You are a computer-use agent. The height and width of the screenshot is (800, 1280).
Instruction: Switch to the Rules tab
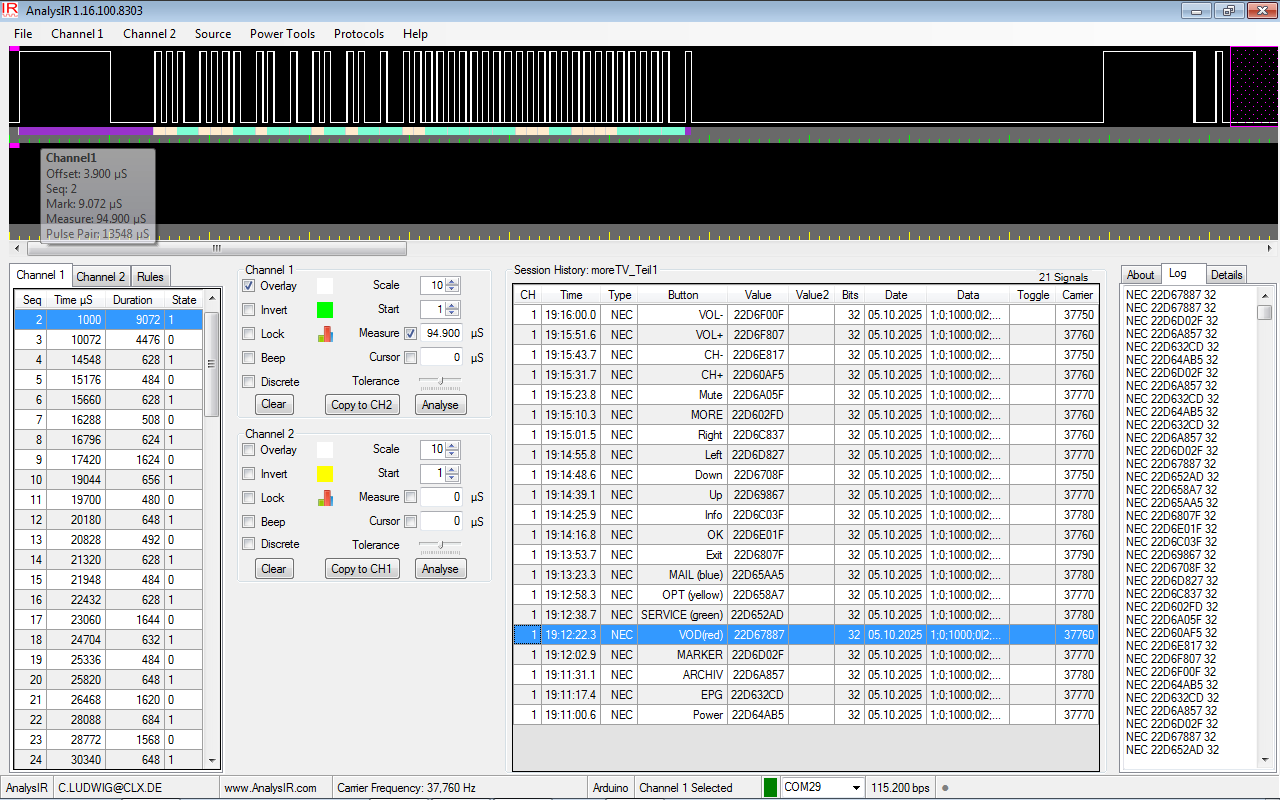click(x=150, y=277)
